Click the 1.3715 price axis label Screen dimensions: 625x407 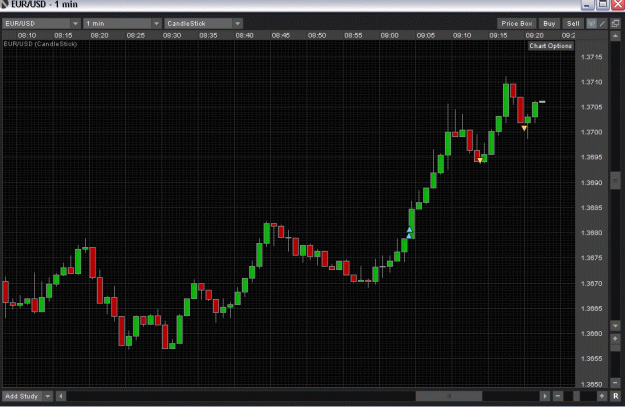tap(592, 57)
